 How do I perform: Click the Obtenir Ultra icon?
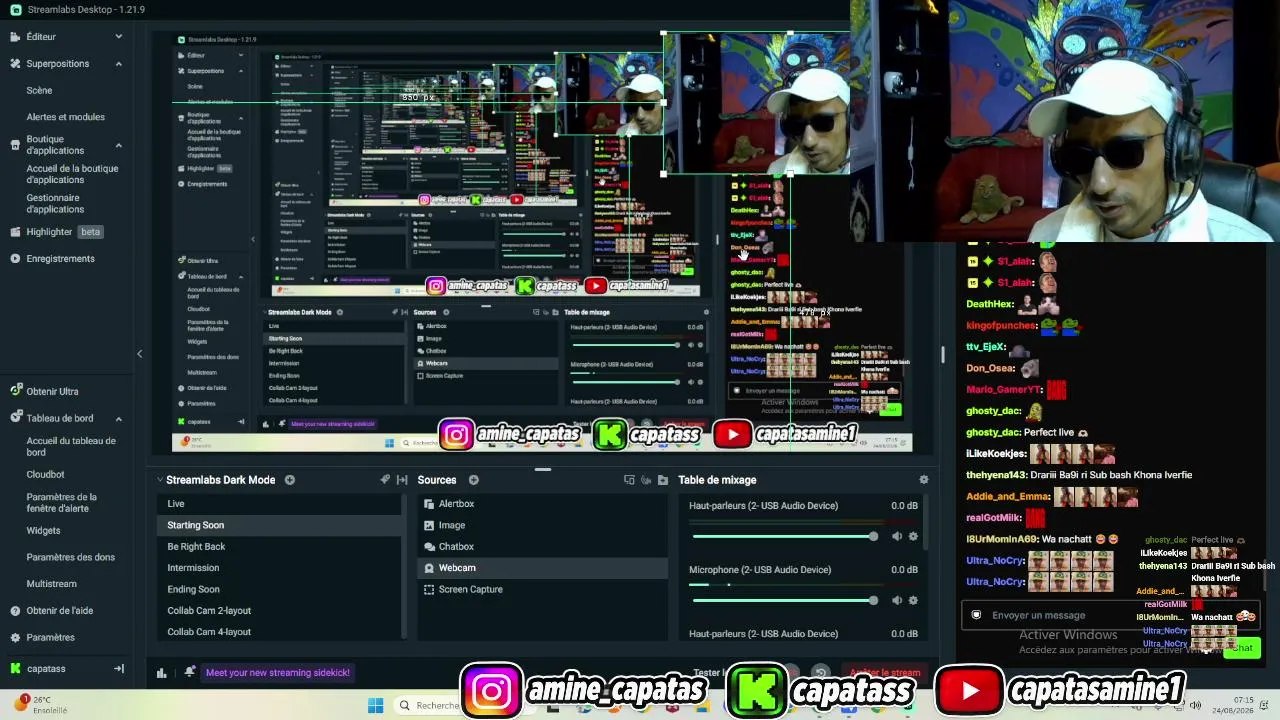(15, 392)
